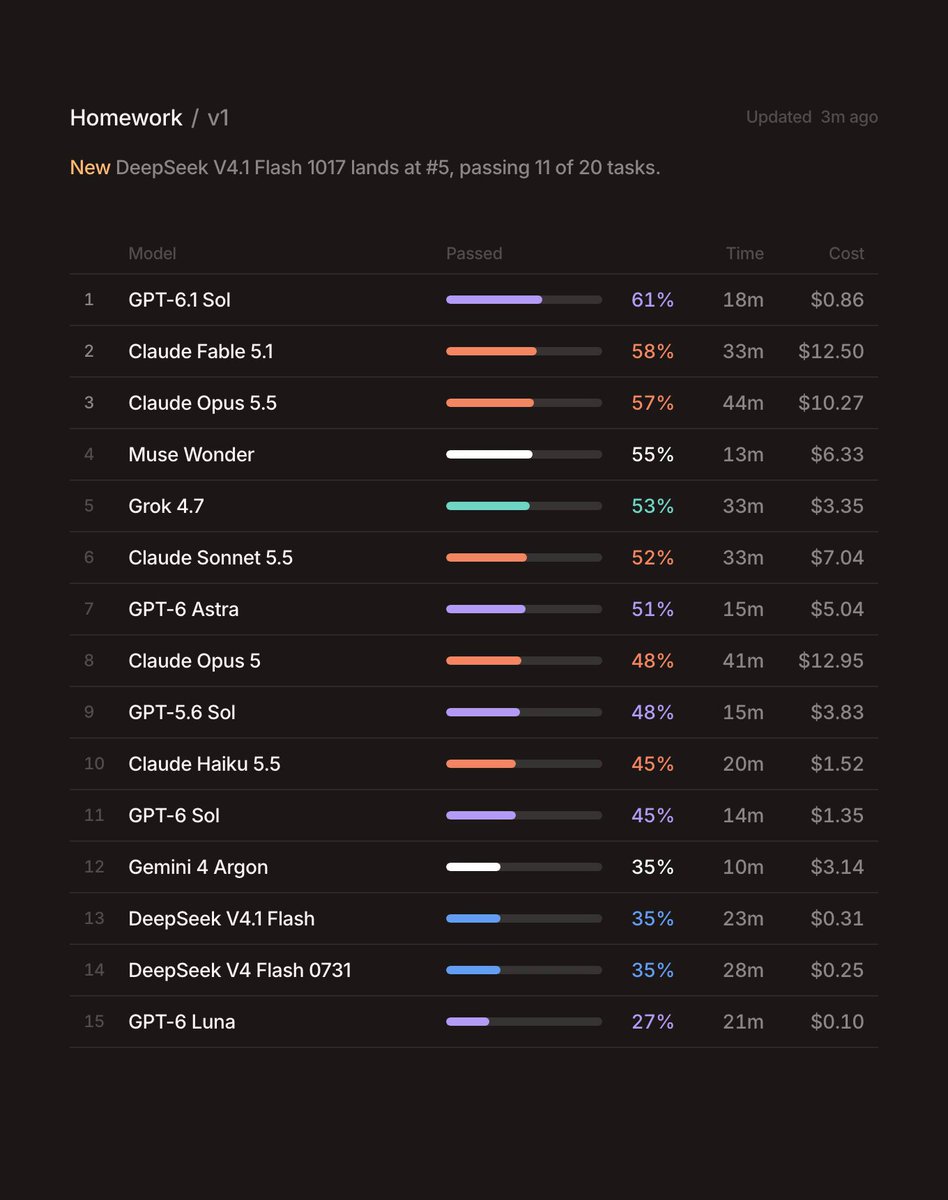
Task: Click the Model column header
Action: [152, 254]
